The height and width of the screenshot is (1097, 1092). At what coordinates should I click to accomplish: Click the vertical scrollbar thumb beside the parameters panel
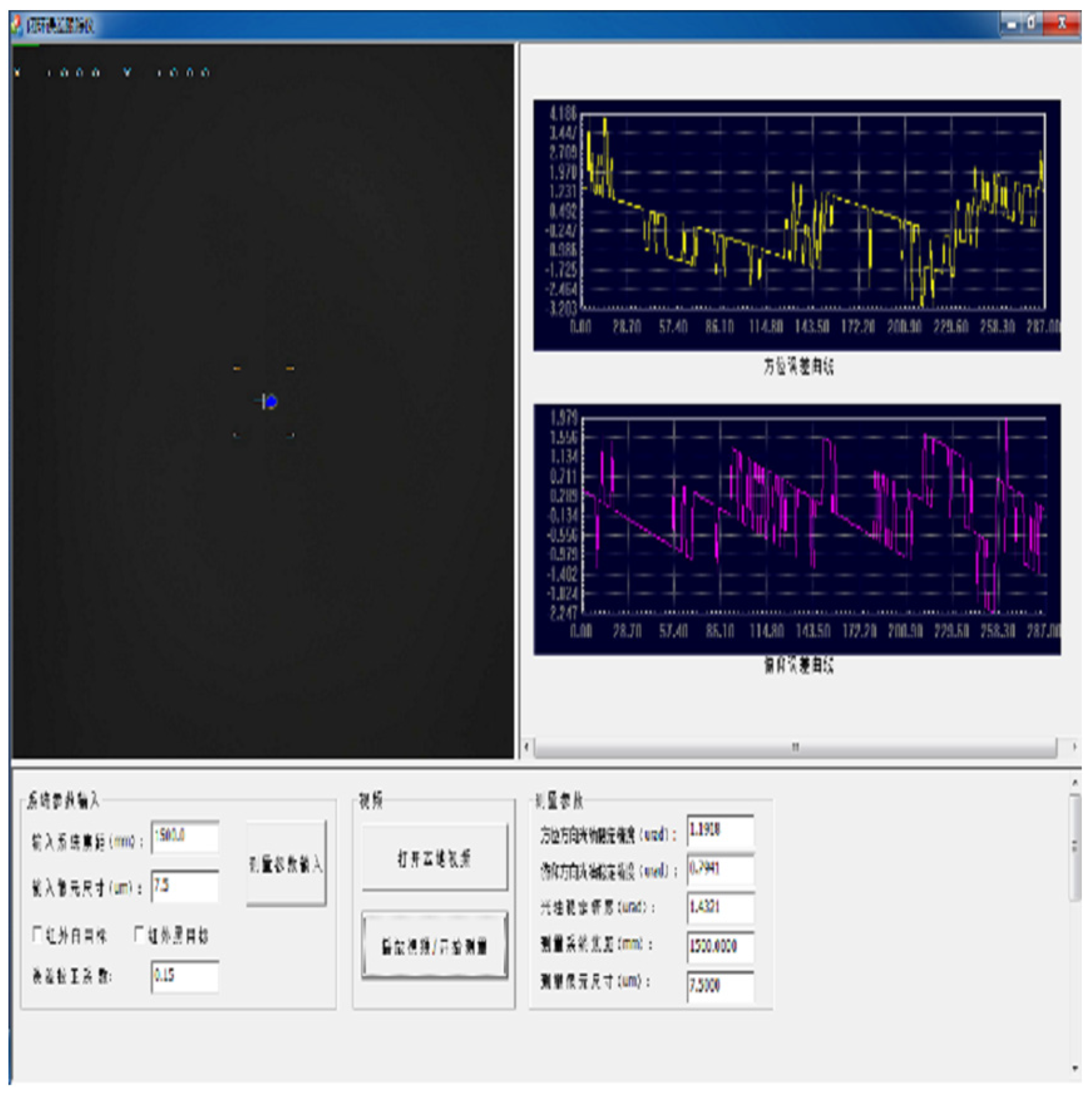point(1074,846)
